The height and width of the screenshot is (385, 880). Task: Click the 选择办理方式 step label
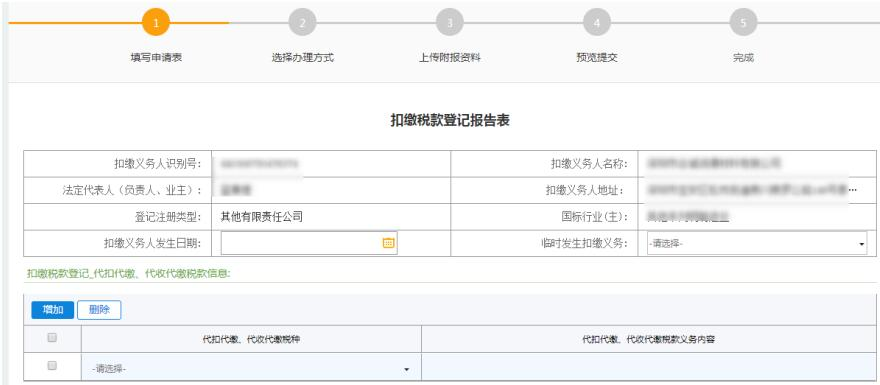coord(302,58)
